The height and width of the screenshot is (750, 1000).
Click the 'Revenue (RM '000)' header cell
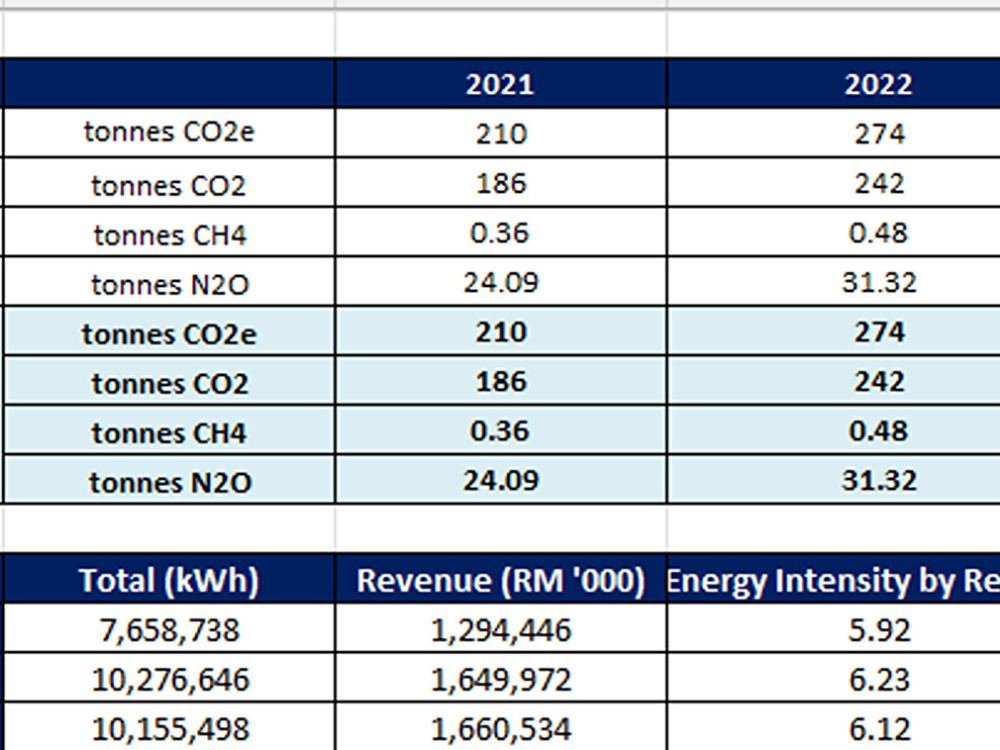[501, 579]
